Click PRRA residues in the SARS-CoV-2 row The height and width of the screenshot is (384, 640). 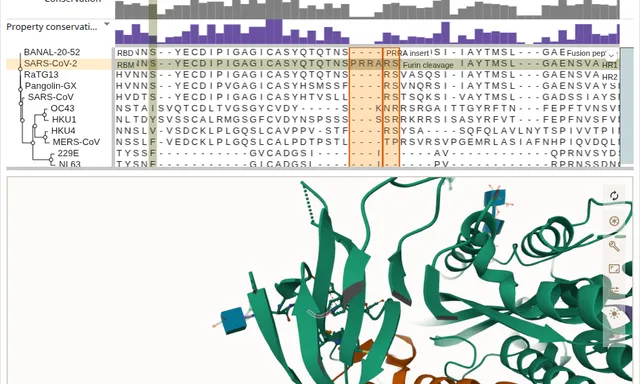point(366,64)
